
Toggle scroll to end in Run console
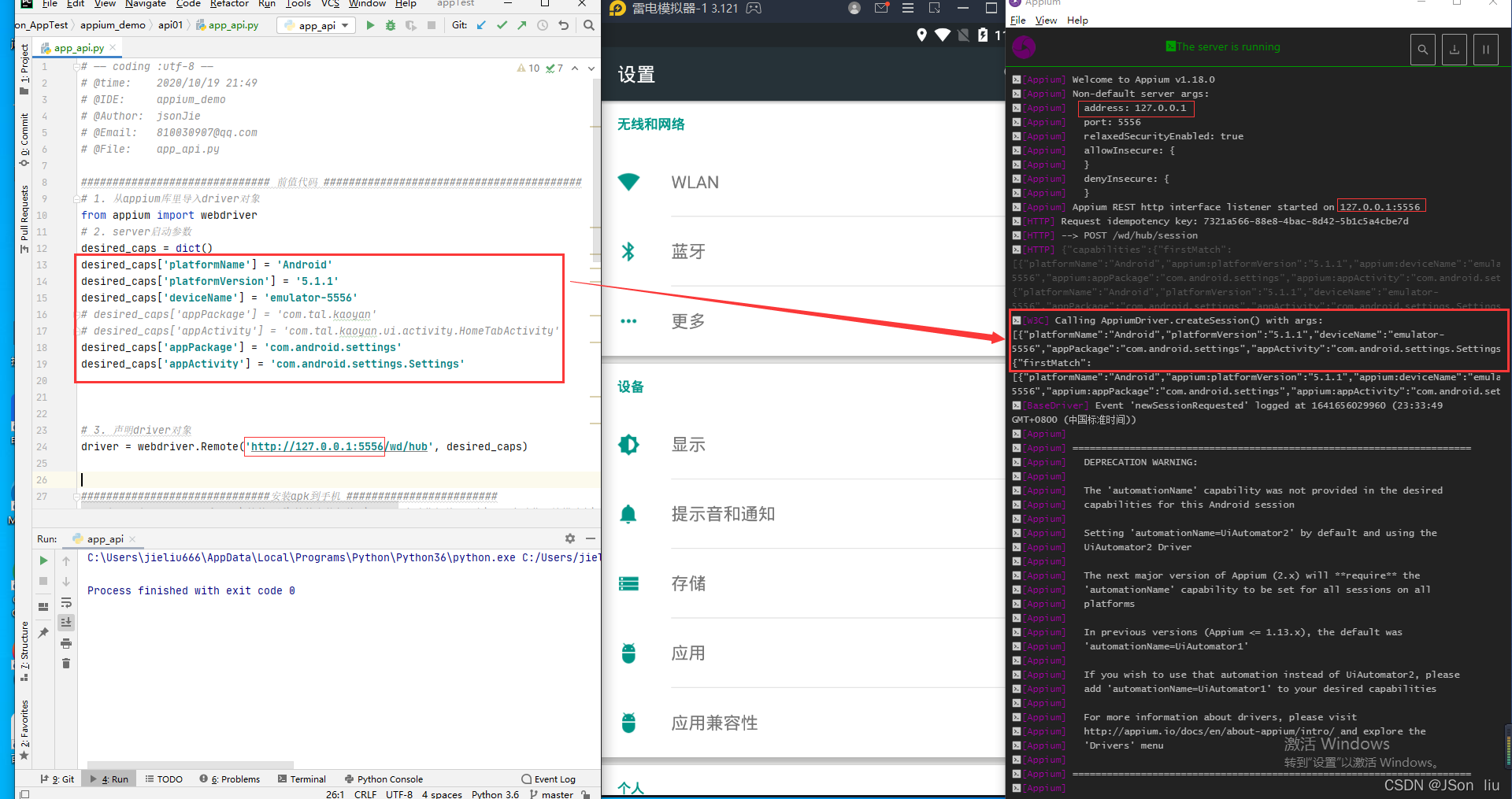[x=66, y=622]
